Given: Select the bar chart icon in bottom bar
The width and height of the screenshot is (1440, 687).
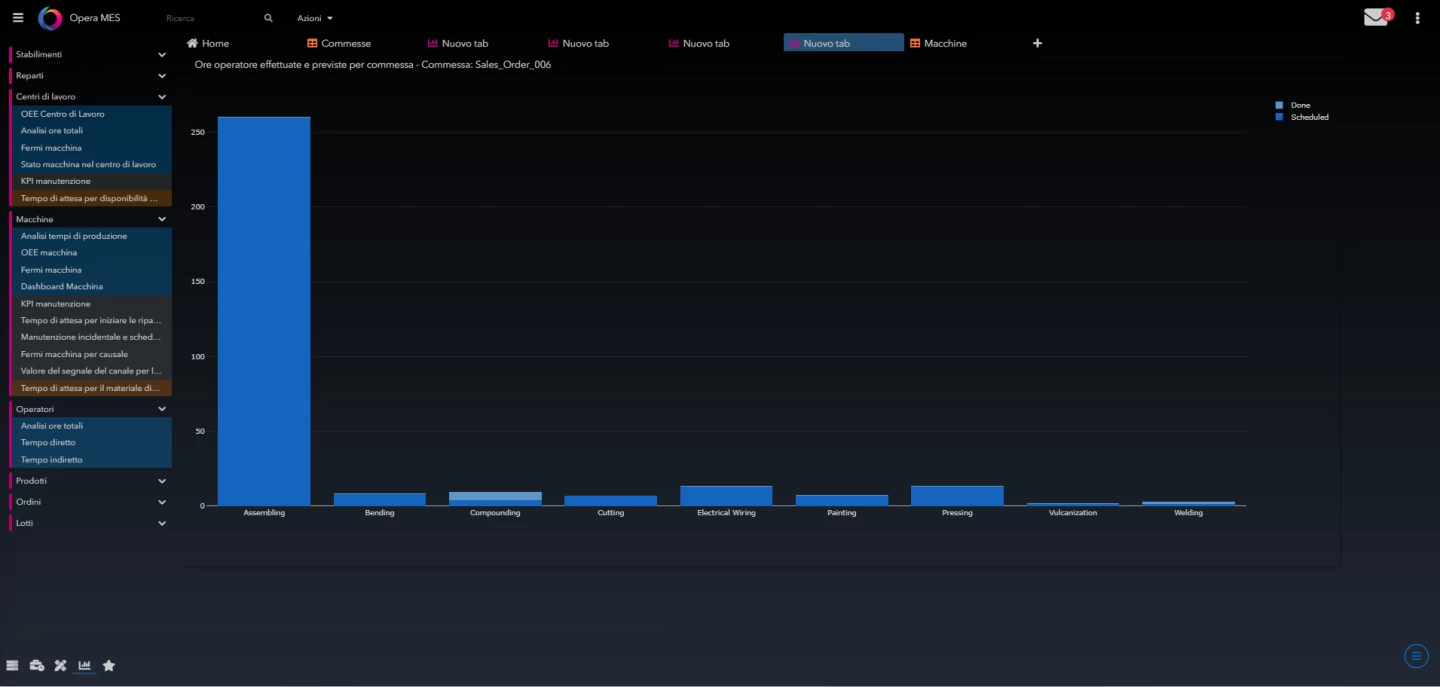Looking at the screenshot, I should 85,666.
